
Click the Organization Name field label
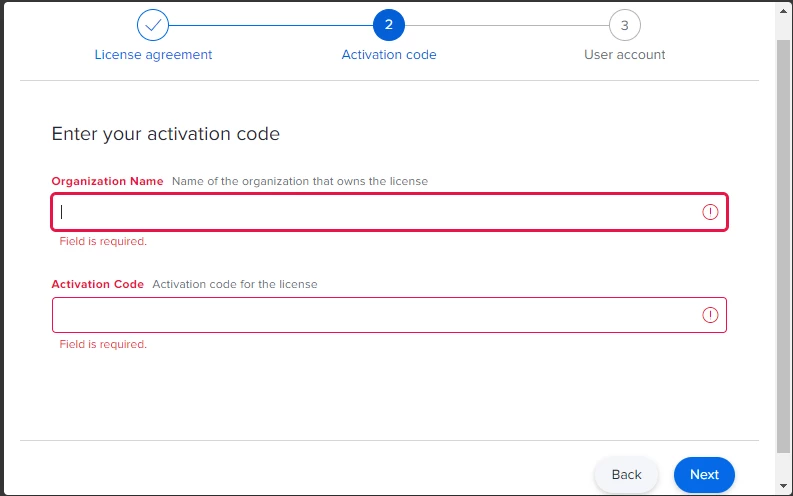coord(107,181)
